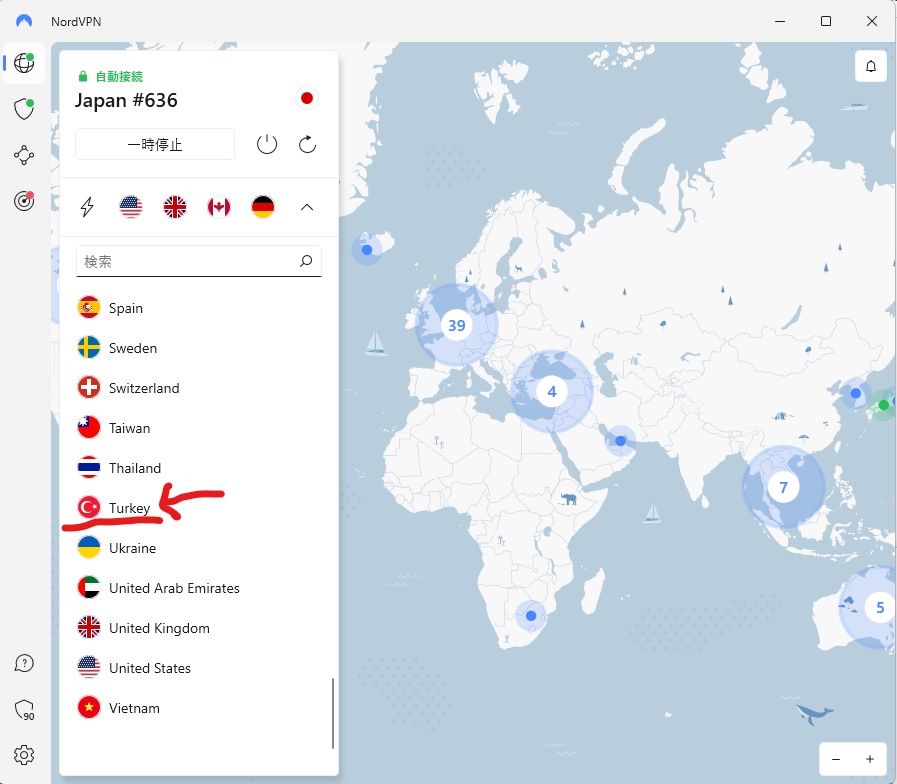The width and height of the screenshot is (897, 784).
Task: Click the notification bell icon
Action: tap(870, 66)
